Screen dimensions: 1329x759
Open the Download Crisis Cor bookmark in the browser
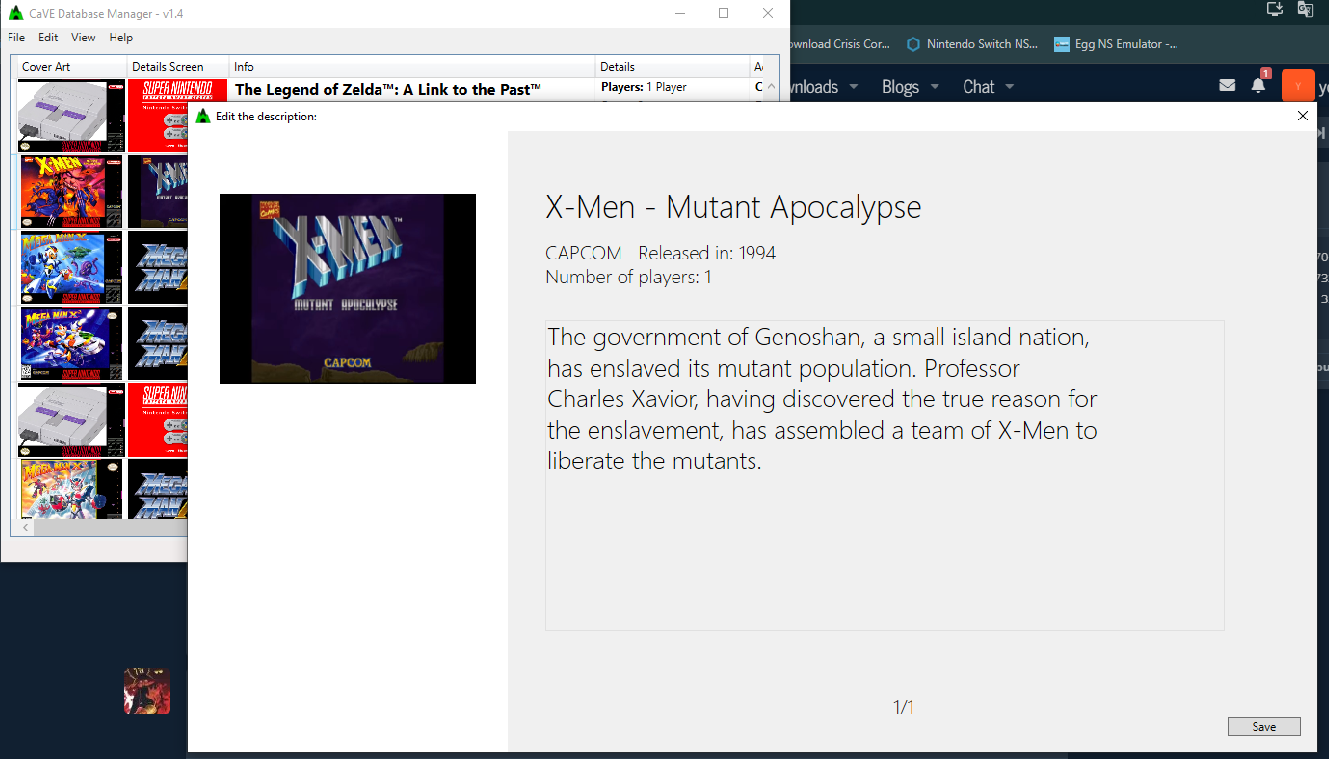pos(838,44)
